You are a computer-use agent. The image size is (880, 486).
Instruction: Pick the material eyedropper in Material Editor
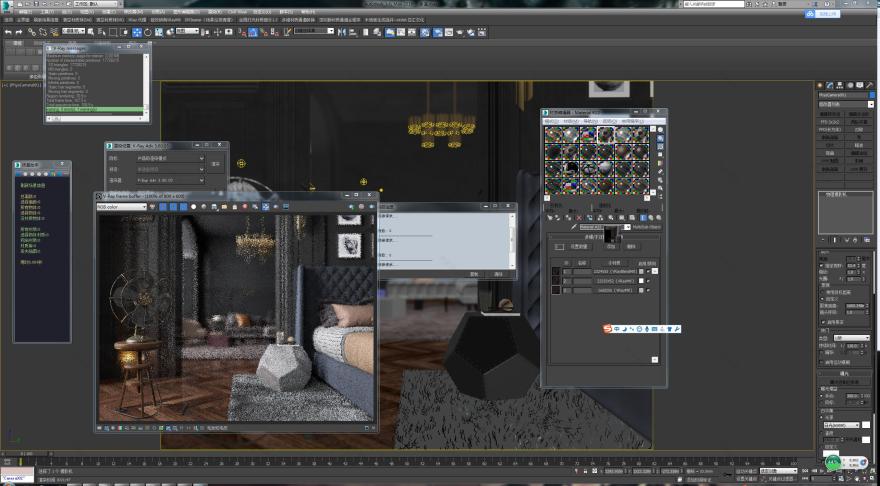click(574, 227)
